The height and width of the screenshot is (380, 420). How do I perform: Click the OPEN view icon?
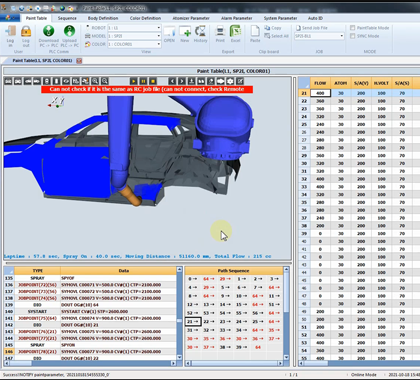[169, 31]
